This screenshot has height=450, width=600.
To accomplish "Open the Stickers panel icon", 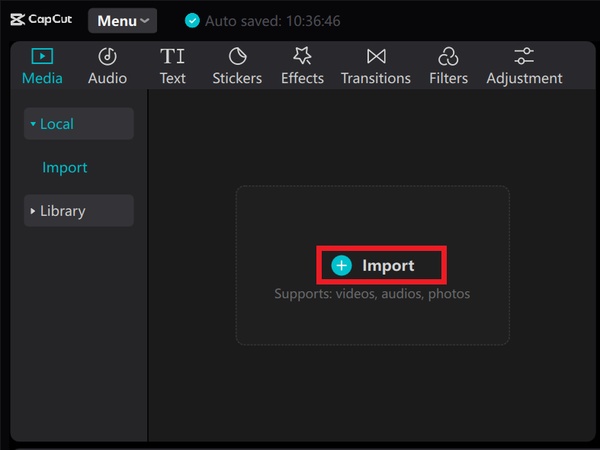I will tap(237, 56).
